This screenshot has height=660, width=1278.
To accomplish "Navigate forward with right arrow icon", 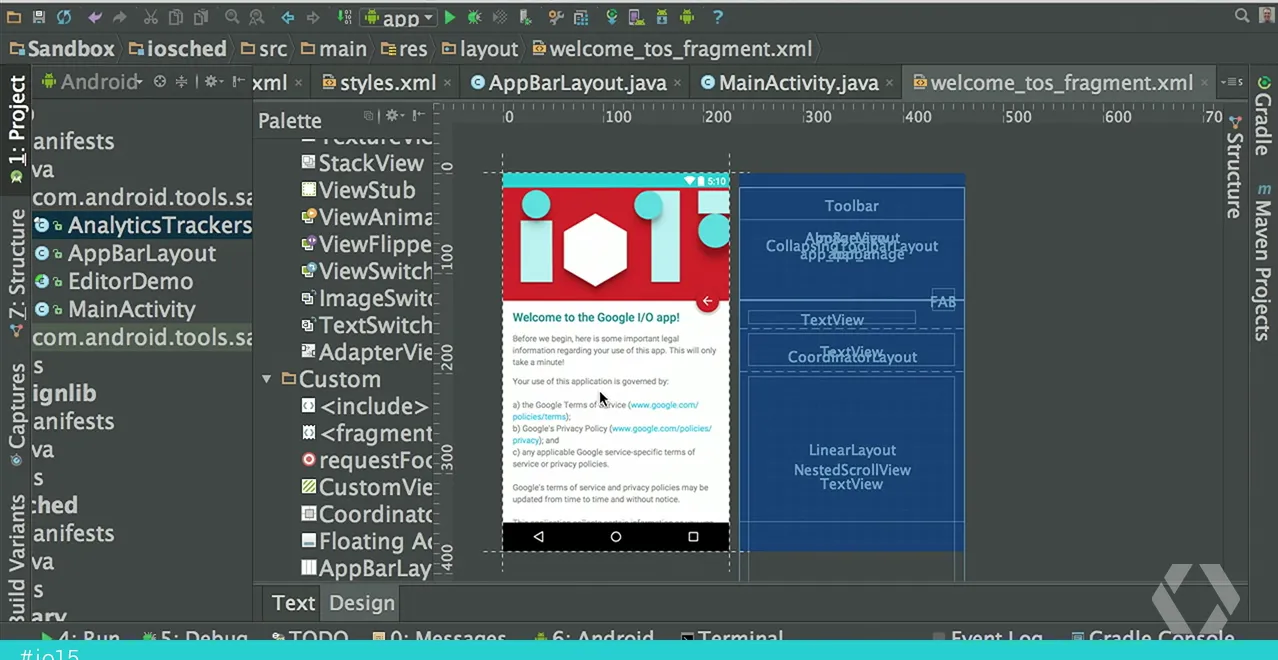I will pos(314,17).
